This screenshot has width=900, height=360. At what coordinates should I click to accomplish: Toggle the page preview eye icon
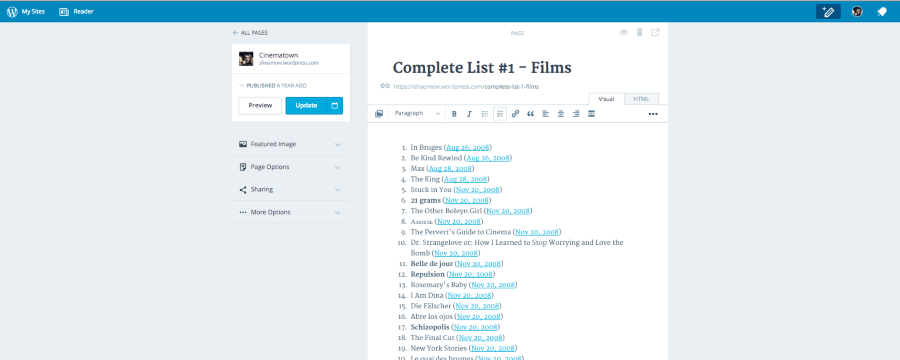click(623, 32)
